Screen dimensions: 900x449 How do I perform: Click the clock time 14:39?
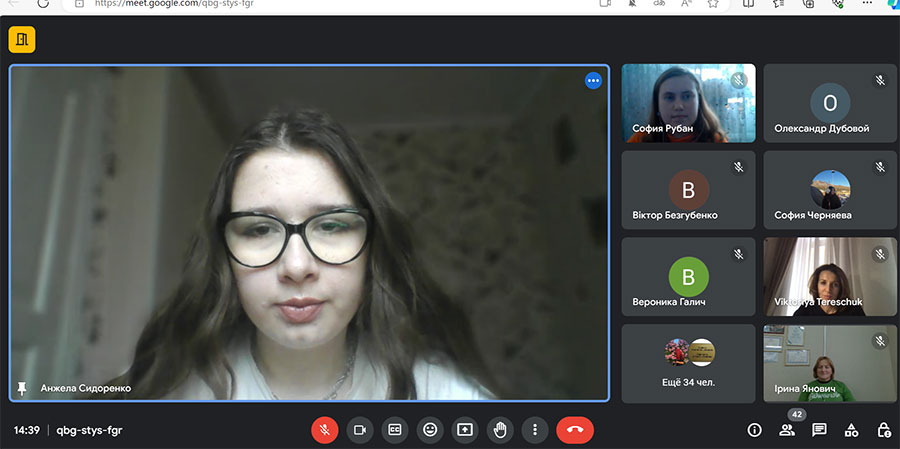26,430
